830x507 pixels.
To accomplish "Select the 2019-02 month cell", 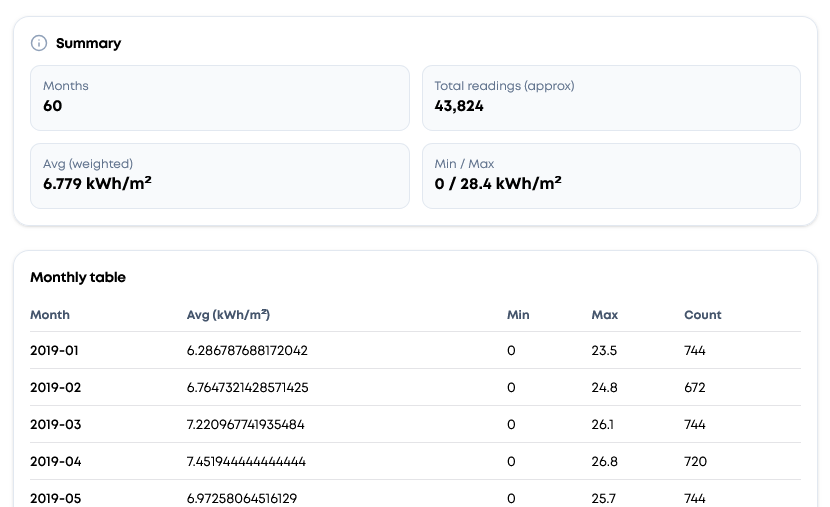I will pyautogui.click(x=56, y=387).
